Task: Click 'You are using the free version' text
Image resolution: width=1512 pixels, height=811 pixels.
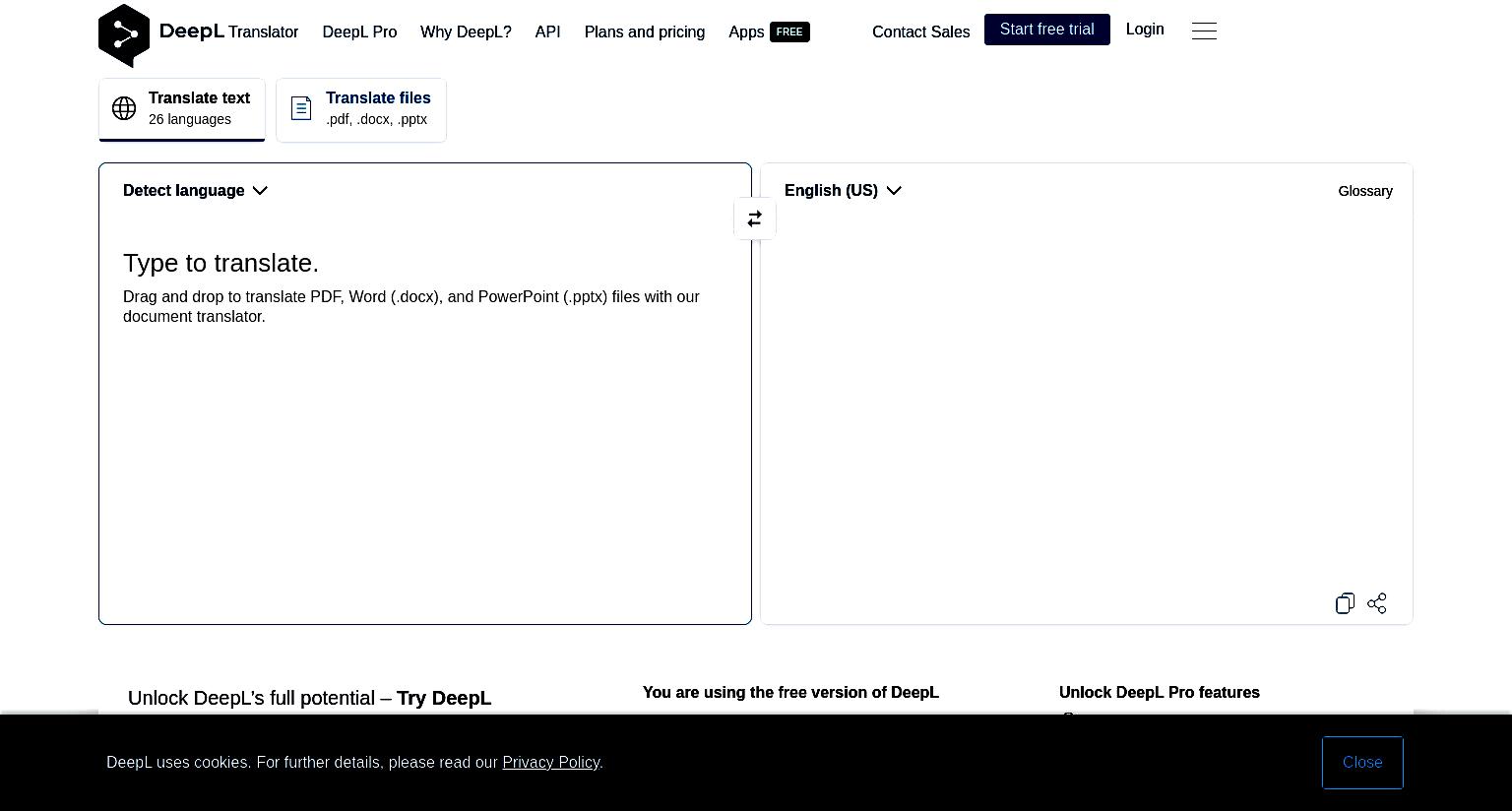Action: click(790, 693)
